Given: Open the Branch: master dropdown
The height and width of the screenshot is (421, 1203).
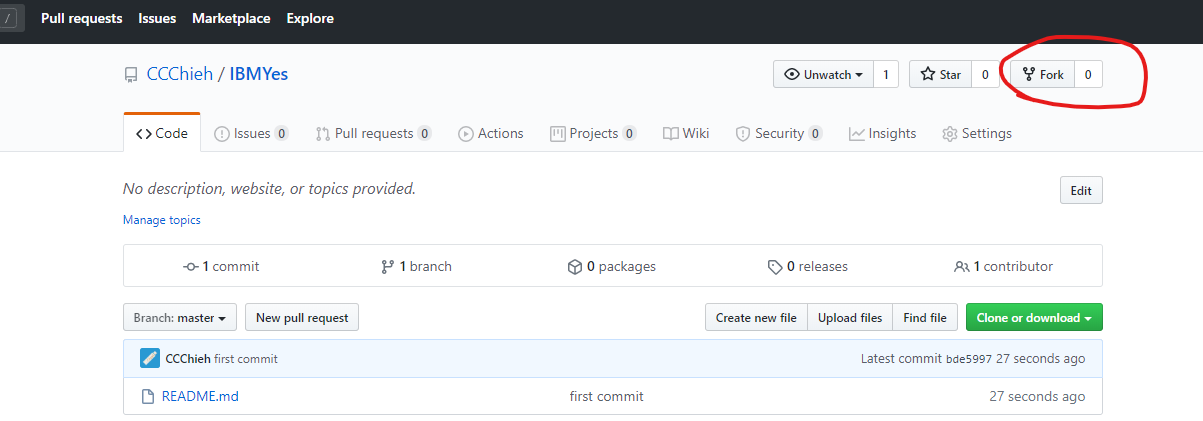Looking at the screenshot, I should point(180,318).
